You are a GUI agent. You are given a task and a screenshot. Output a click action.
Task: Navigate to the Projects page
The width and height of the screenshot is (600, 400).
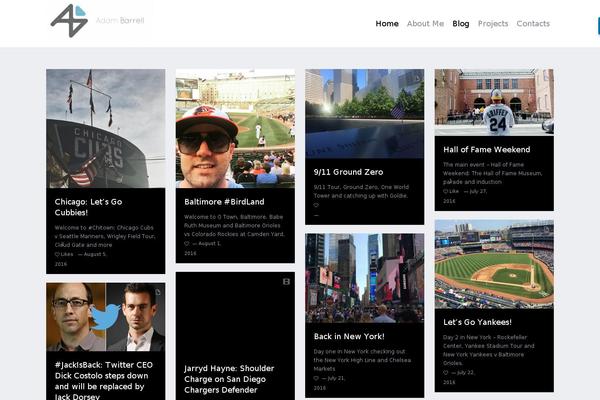coord(493,24)
